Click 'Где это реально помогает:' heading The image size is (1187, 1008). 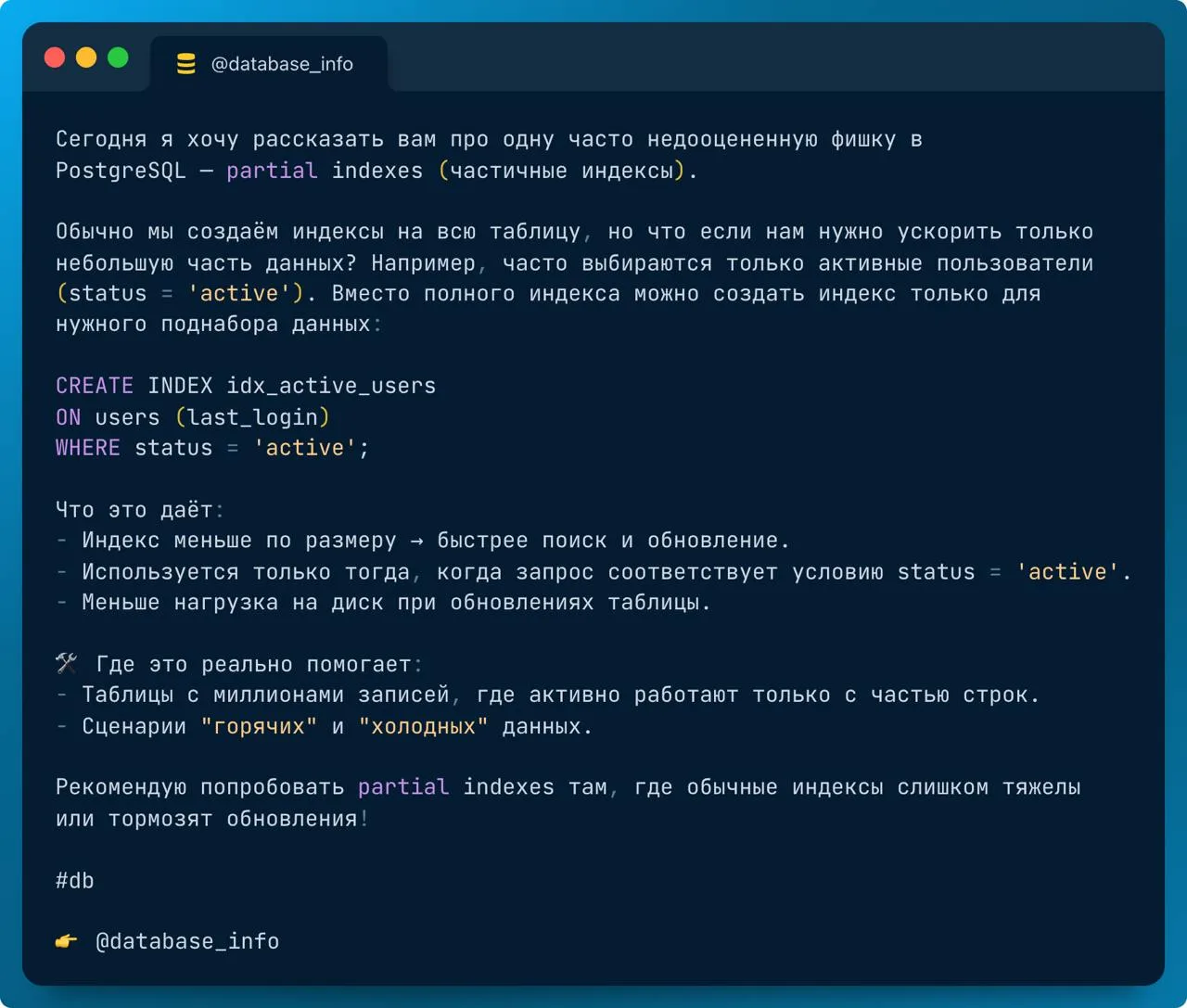tap(259, 664)
